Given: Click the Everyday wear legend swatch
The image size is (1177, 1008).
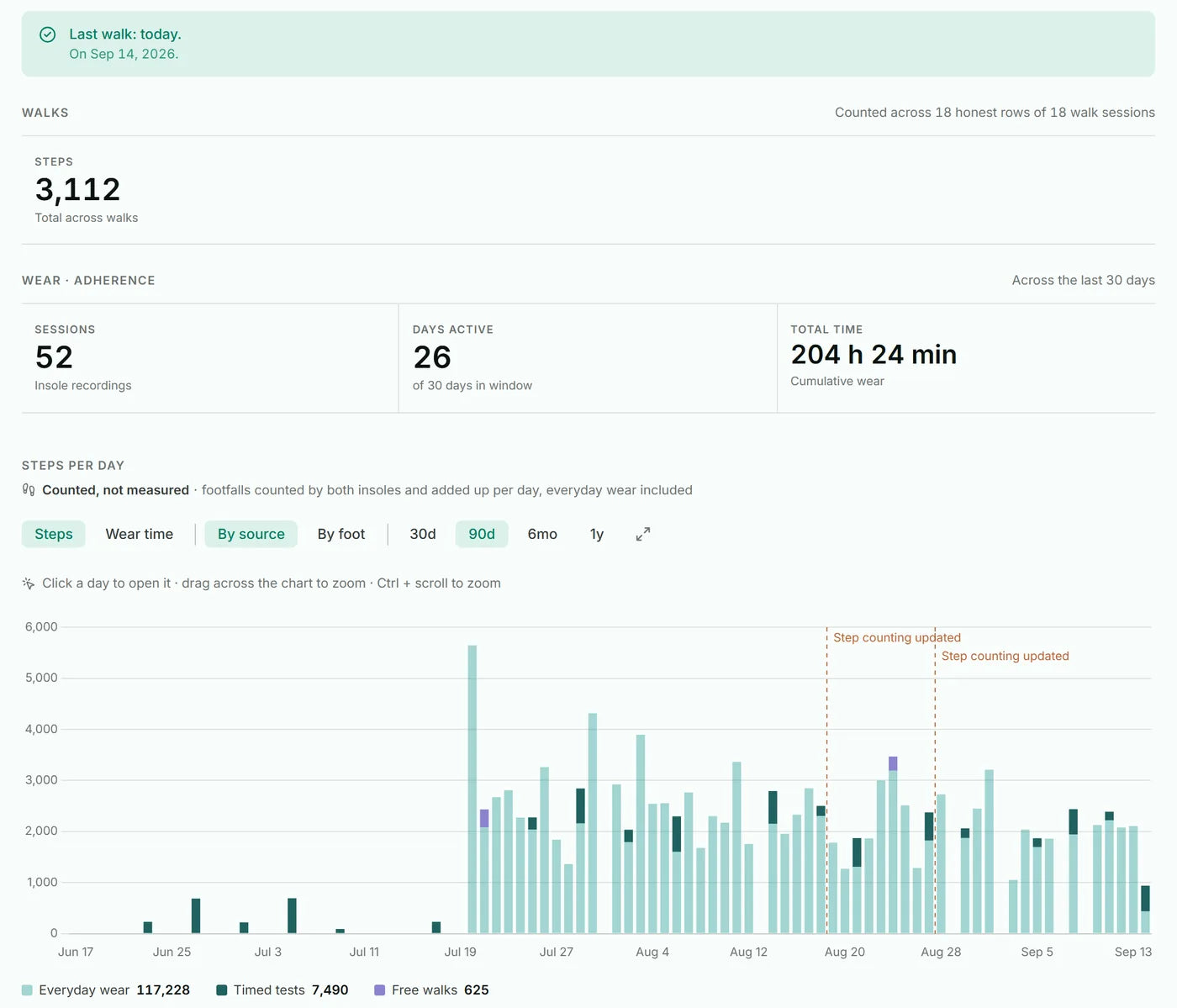Looking at the screenshot, I should (27, 990).
